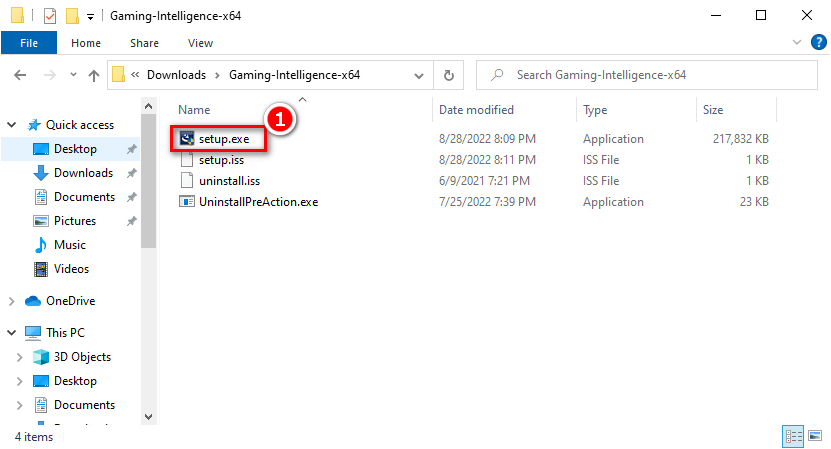This screenshot has width=831, height=449.
Task: Click the Quick access star icon
Action: click(x=34, y=125)
